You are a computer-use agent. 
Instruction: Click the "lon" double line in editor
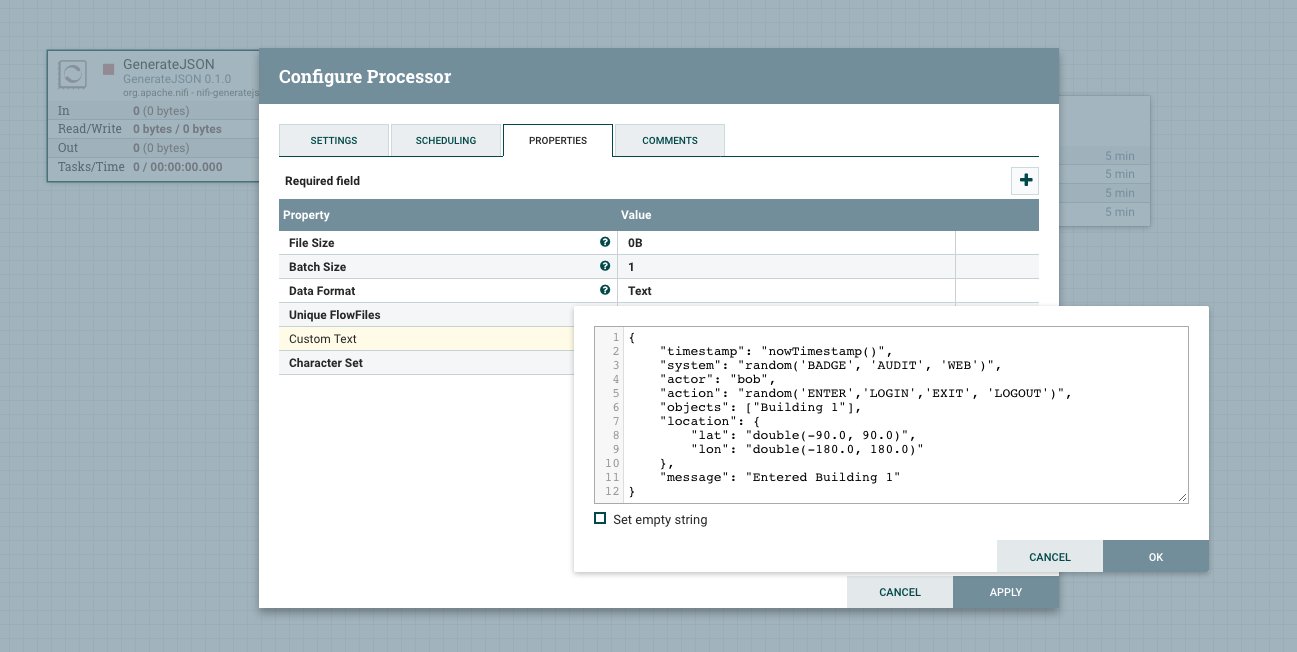[808, 449]
